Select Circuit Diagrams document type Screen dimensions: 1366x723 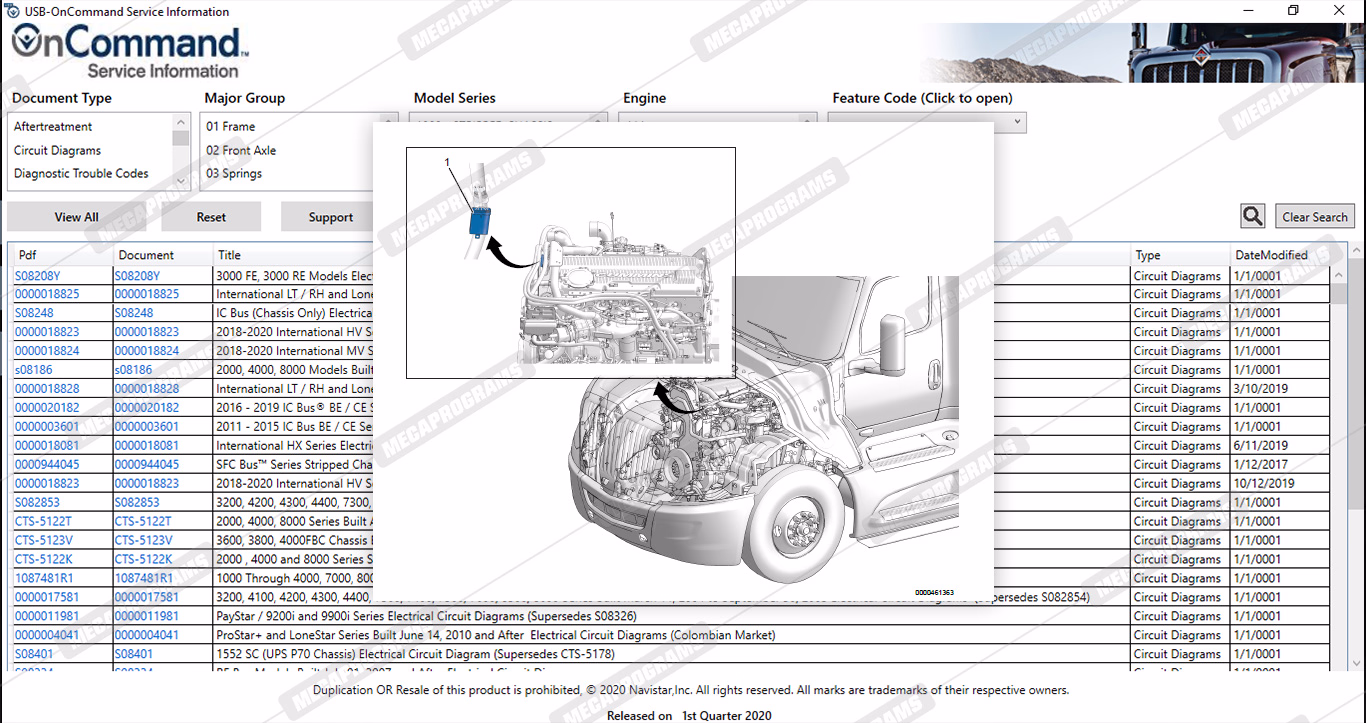point(57,150)
